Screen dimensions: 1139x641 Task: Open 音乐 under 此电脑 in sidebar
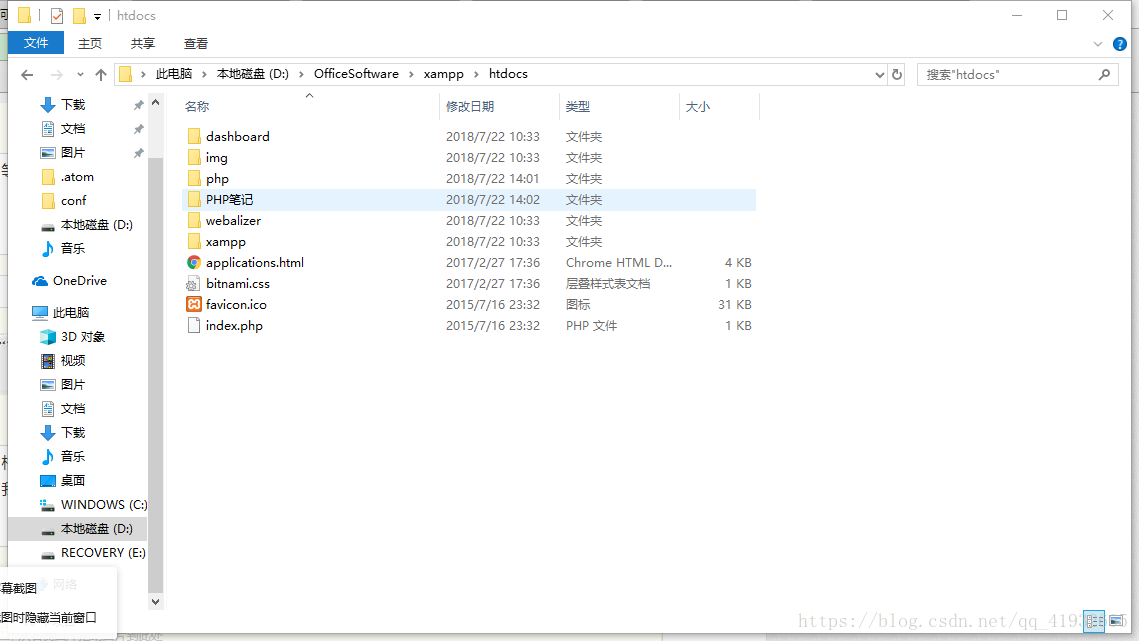click(73, 456)
